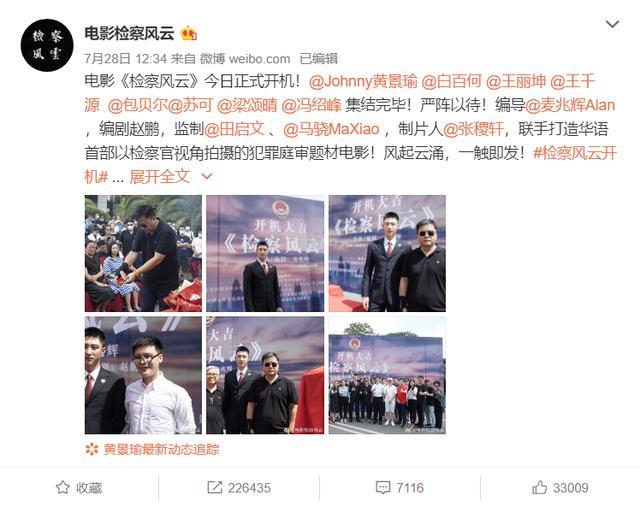The image size is (640, 507).
Task: Click the repost share icon 226435
Action: tap(214, 487)
